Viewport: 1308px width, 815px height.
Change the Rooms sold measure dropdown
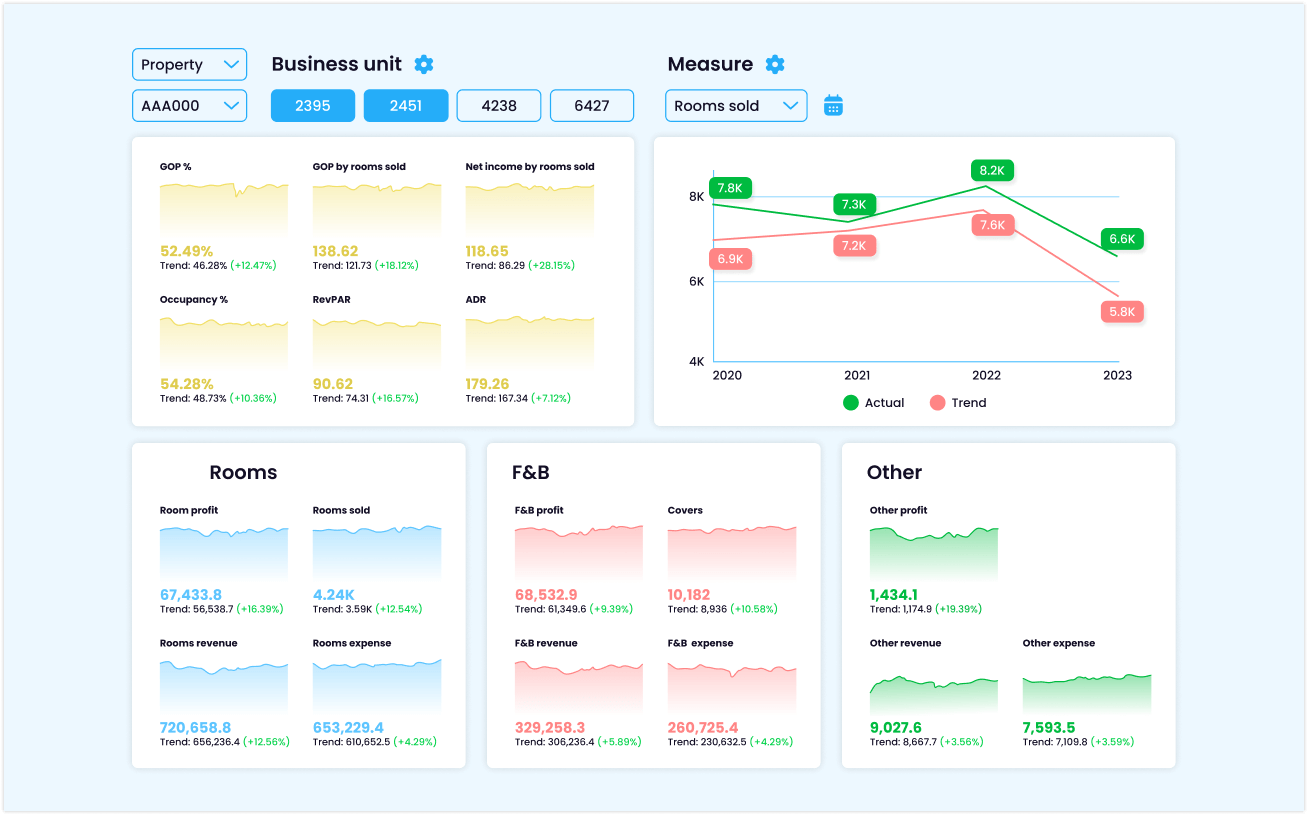click(x=736, y=106)
